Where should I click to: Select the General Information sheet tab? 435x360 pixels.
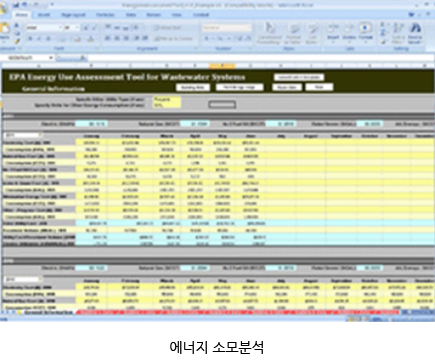48,313
